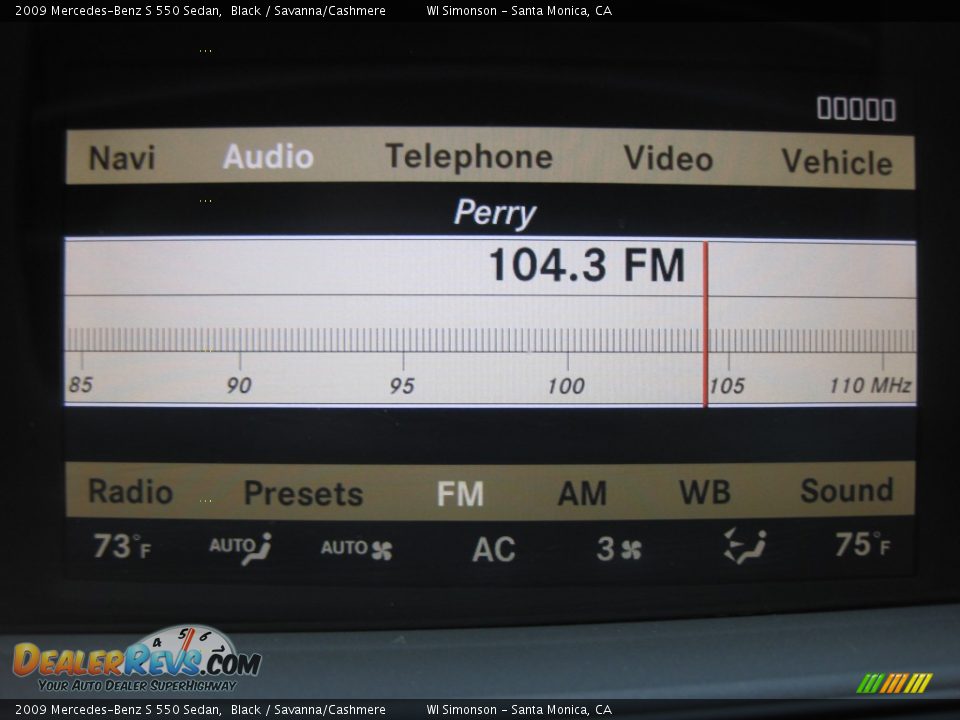Open the Navi menu
The width and height of the screenshot is (960, 720).
(x=122, y=158)
